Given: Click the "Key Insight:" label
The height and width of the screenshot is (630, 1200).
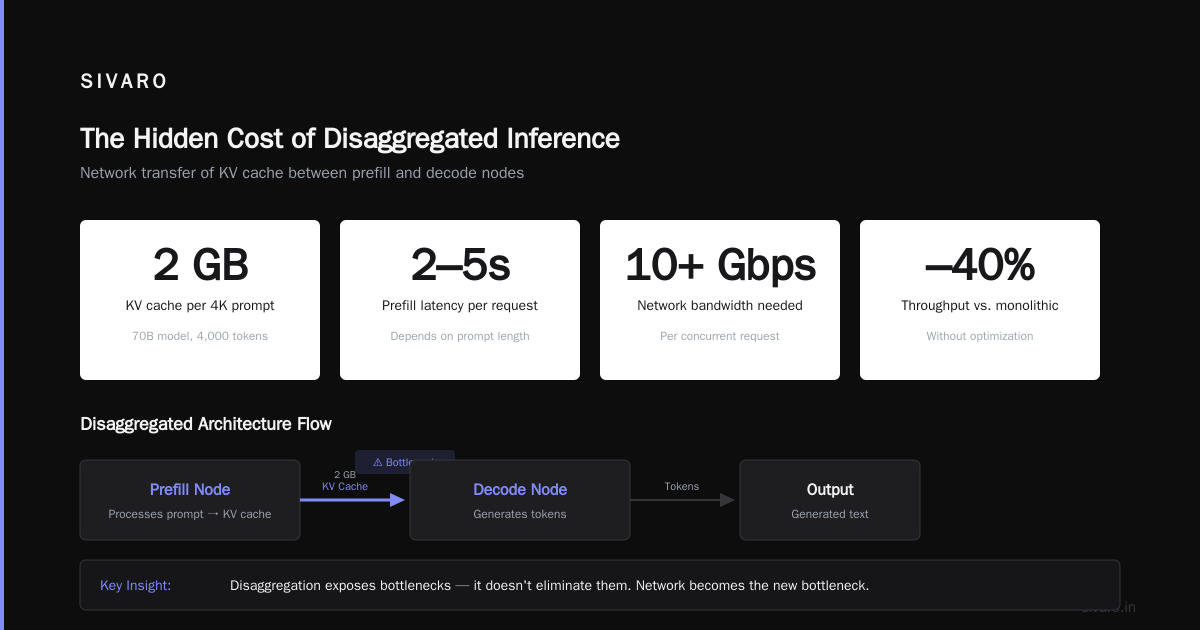Looking at the screenshot, I should tap(136, 586).
